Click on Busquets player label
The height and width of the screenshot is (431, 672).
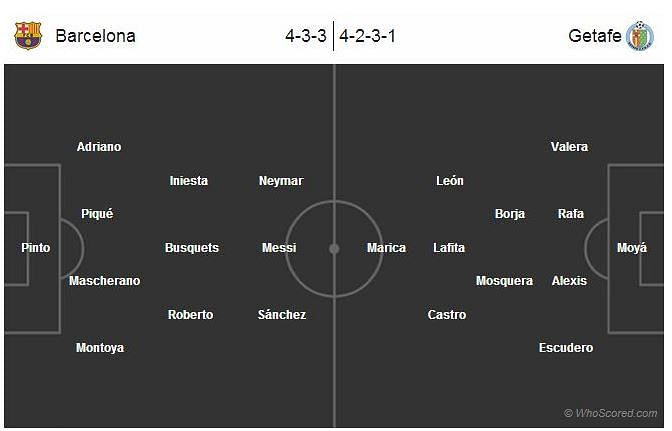[x=192, y=248]
